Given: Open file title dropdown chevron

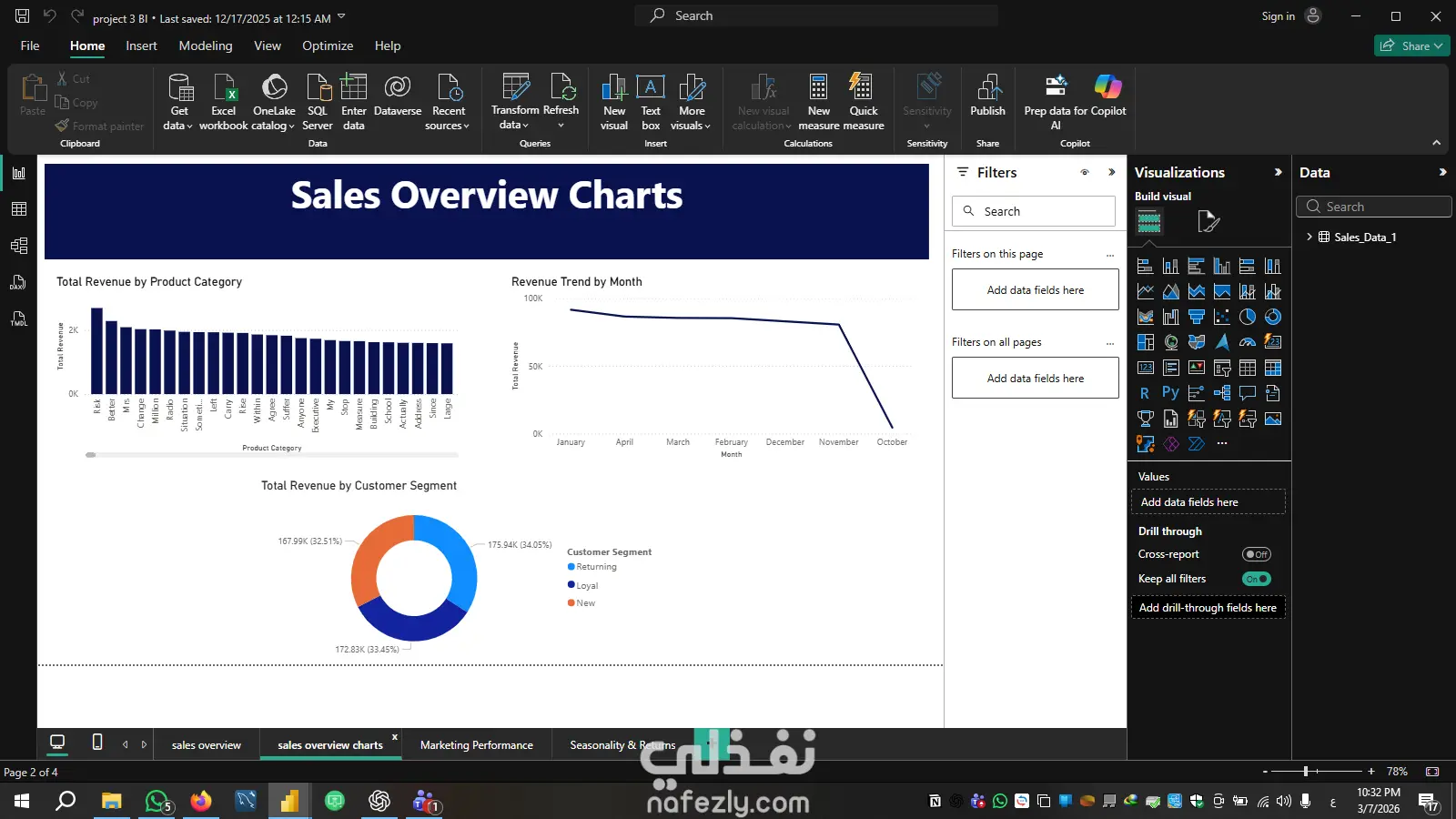Looking at the screenshot, I should [341, 16].
